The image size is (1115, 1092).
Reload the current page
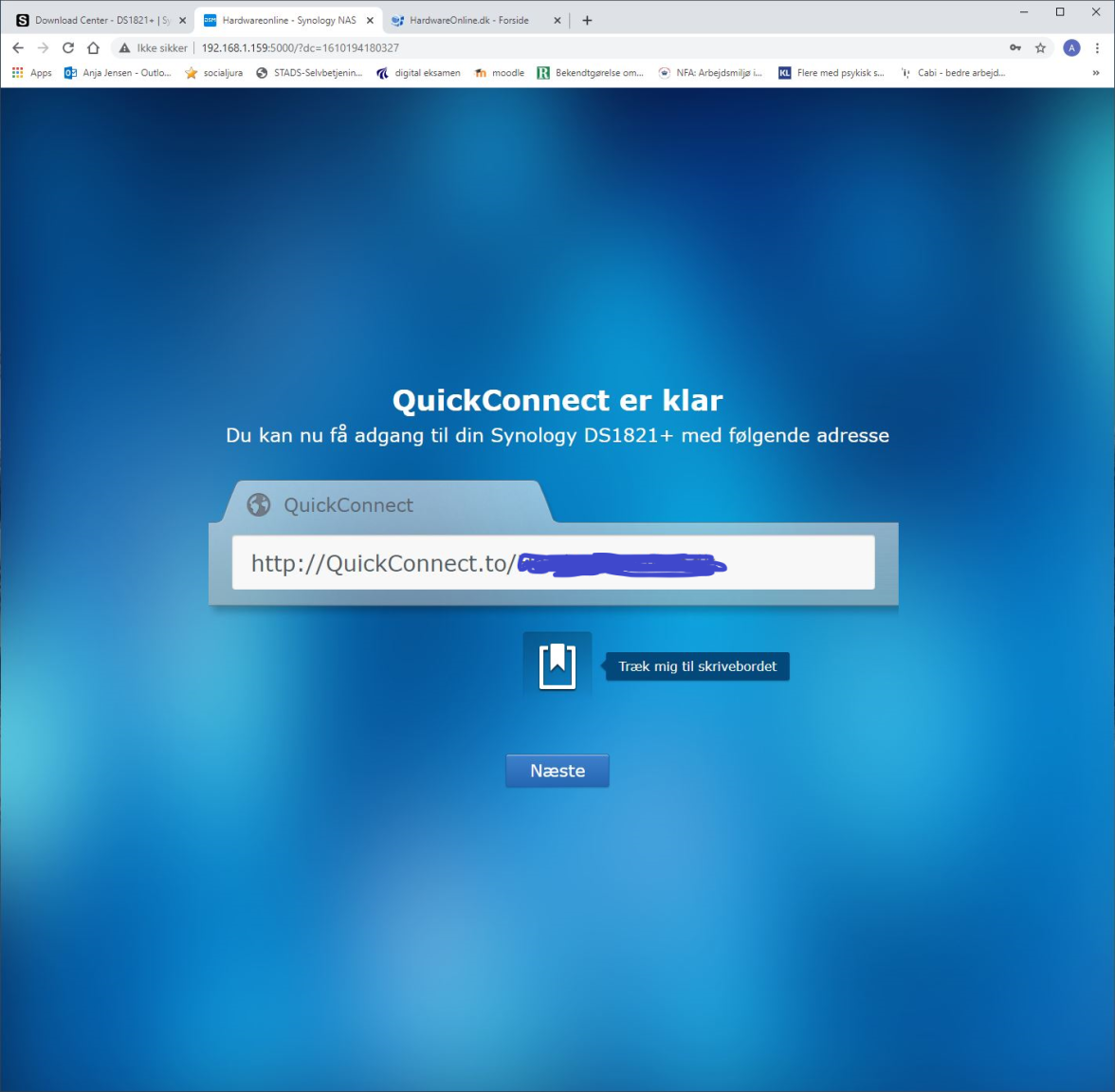(68, 47)
